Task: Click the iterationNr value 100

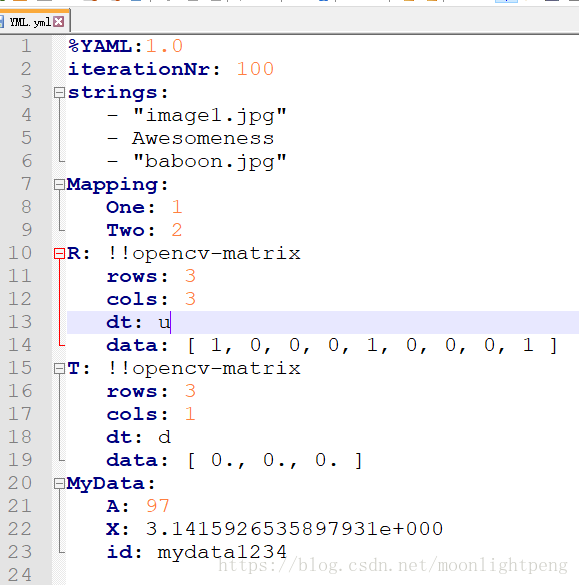Action: tap(255, 69)
